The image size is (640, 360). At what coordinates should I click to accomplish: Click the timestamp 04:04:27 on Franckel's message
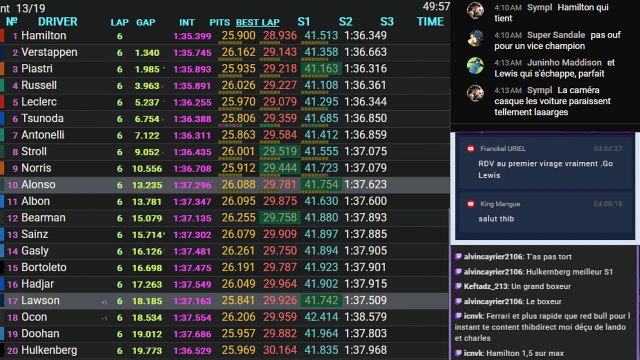pyautogui.click(x=608, y=149)
